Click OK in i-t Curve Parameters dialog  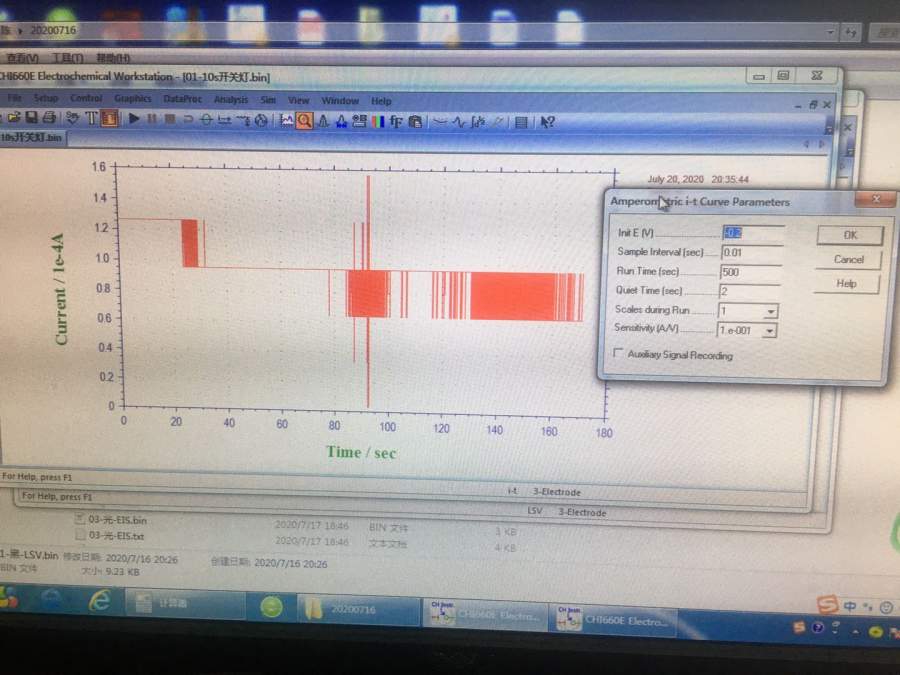[850, 235]
